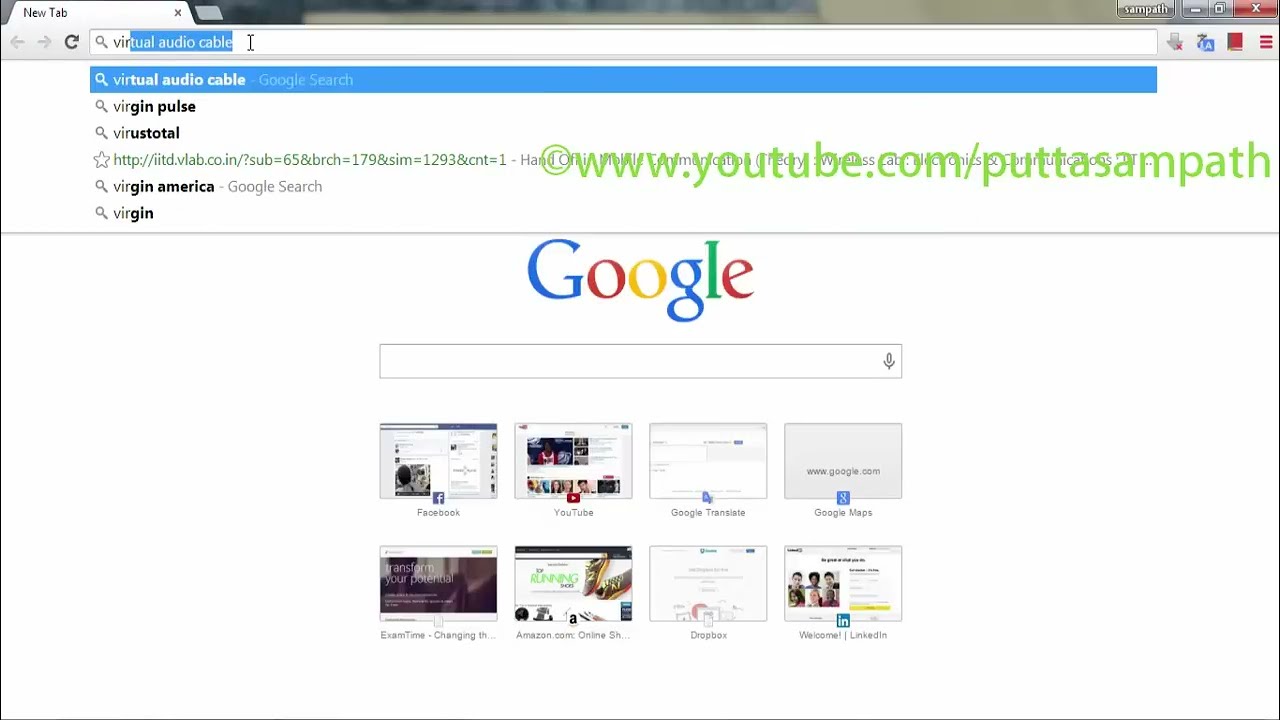The image size is (1280, 720).
Task: Click the Google Translate extension icon
Action: [1205, 42]
